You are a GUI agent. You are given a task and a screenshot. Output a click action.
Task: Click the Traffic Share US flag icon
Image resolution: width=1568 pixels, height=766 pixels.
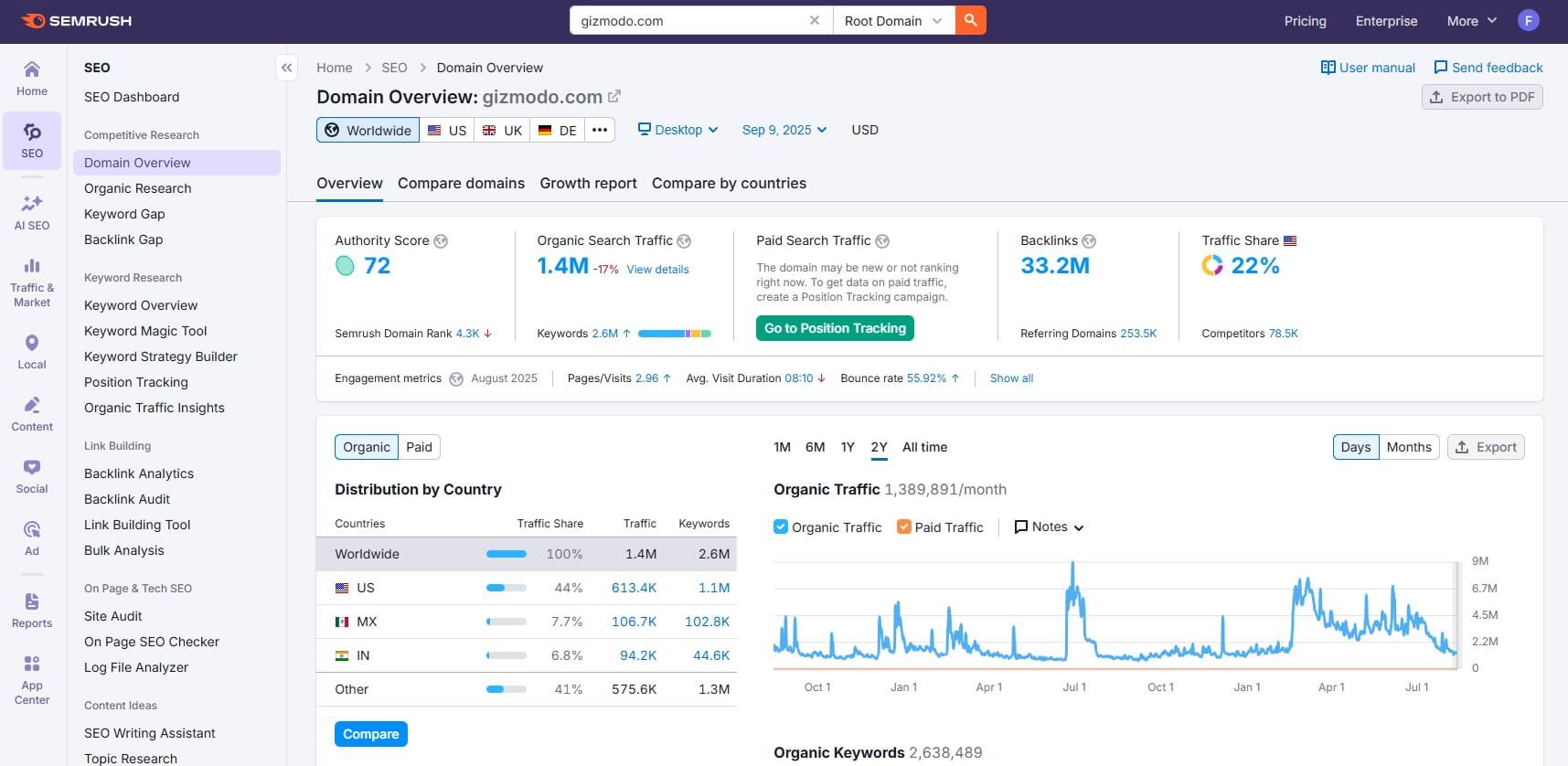(1290, 240)
